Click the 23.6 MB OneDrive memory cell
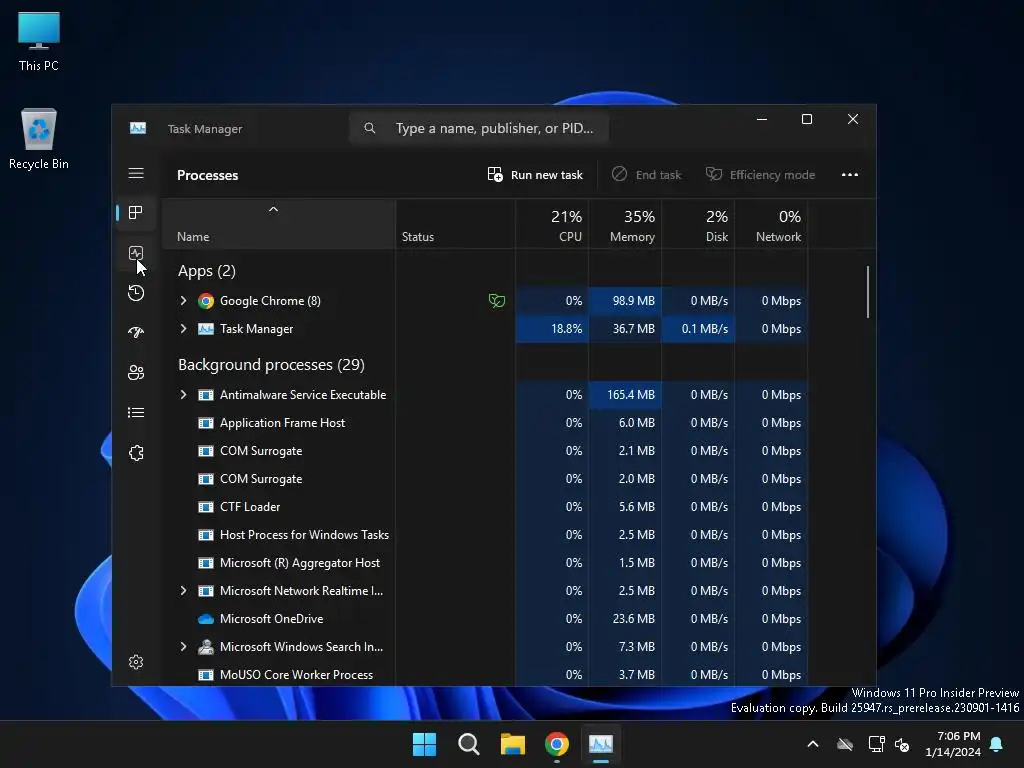The image size is (1024, 768). [625, 618]
